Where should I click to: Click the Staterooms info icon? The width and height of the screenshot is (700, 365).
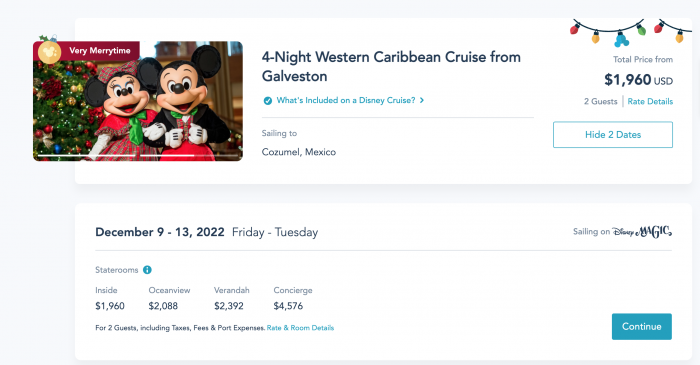pos(147,270)
